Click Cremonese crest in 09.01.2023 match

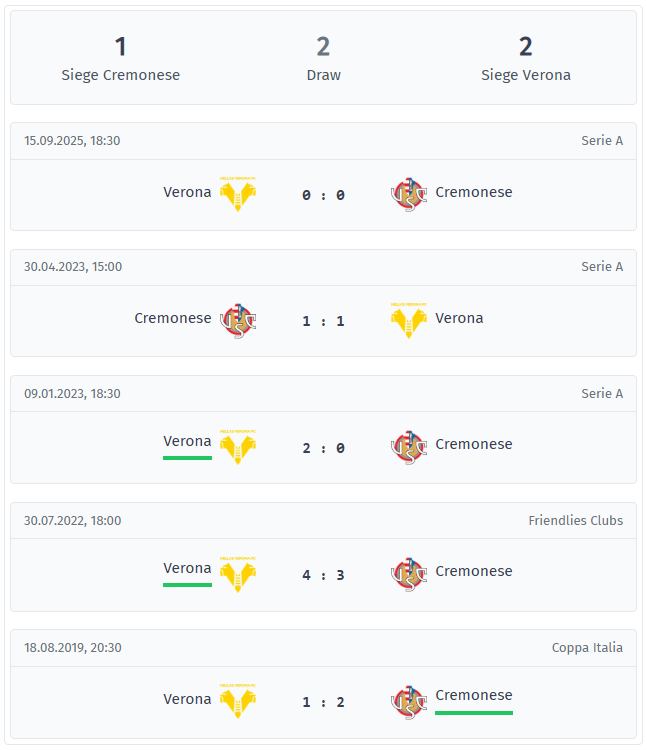click(x=408, y=446)
